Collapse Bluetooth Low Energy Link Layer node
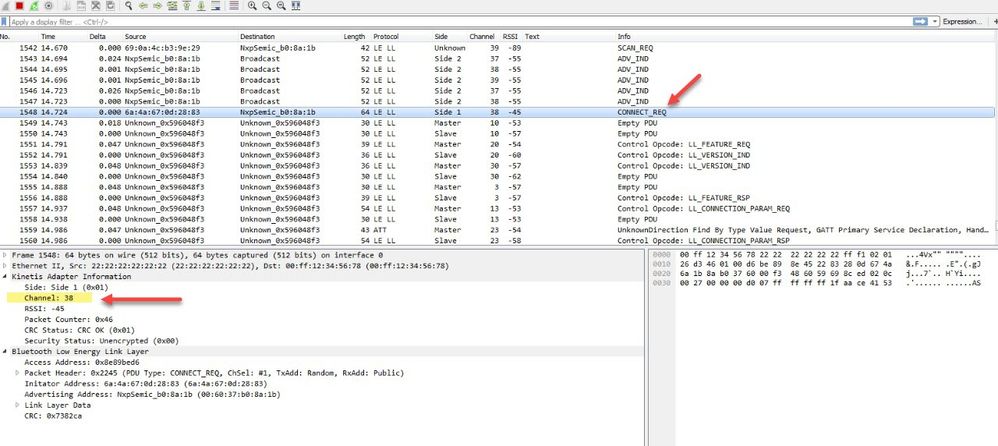The height and width of the screenshot is (446, 998). (x=5, y=351)
